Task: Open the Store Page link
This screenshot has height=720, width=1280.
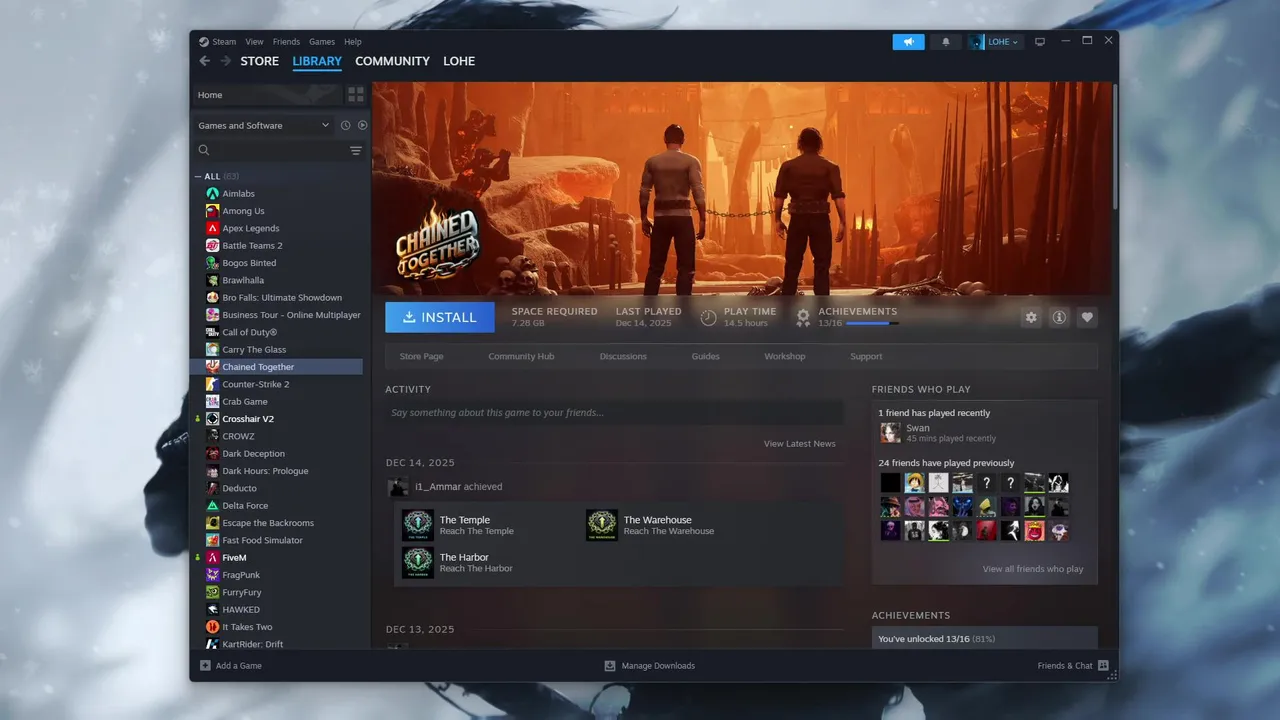Action: (421, 356)
